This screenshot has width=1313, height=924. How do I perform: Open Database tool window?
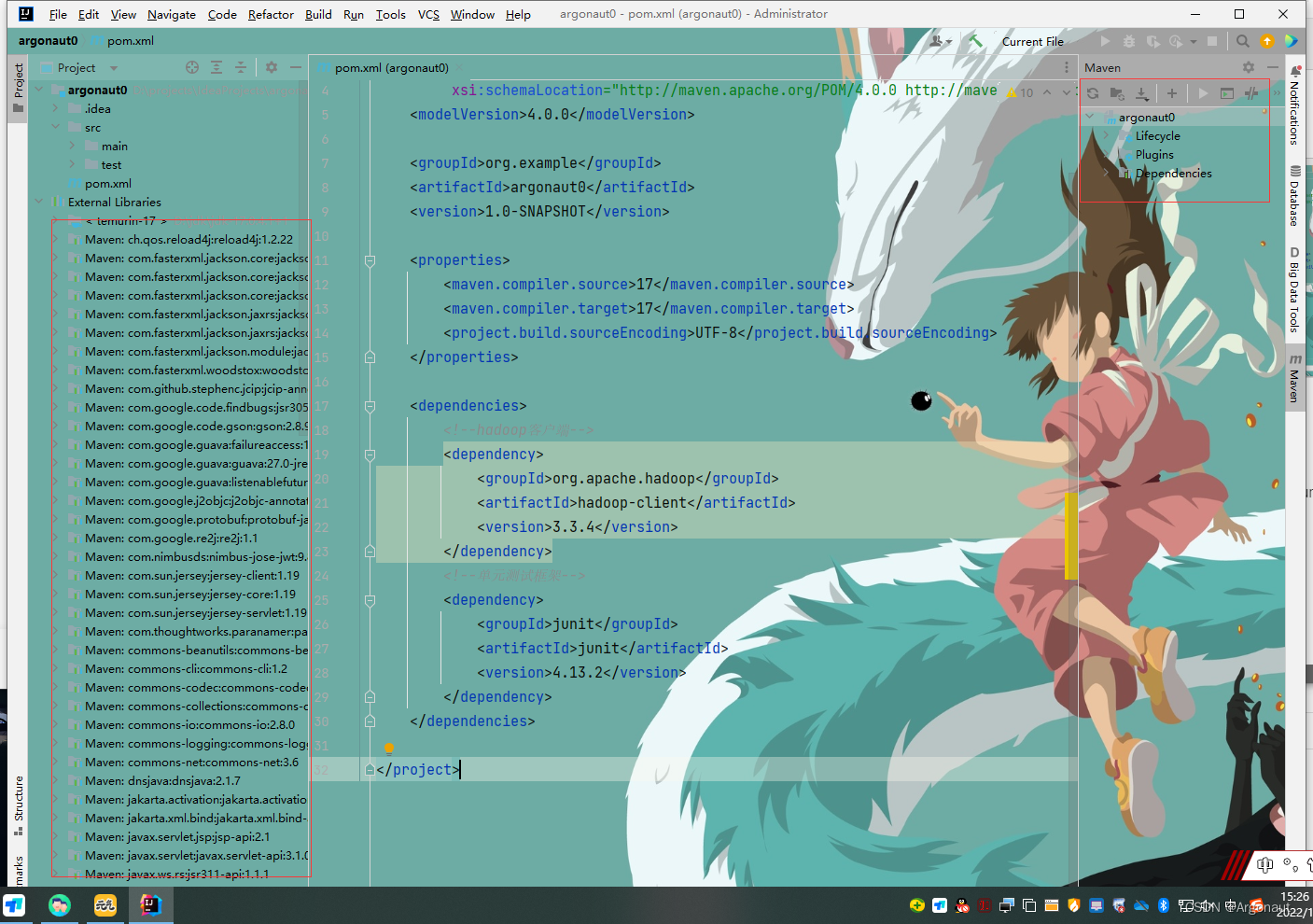(1295, 197)
